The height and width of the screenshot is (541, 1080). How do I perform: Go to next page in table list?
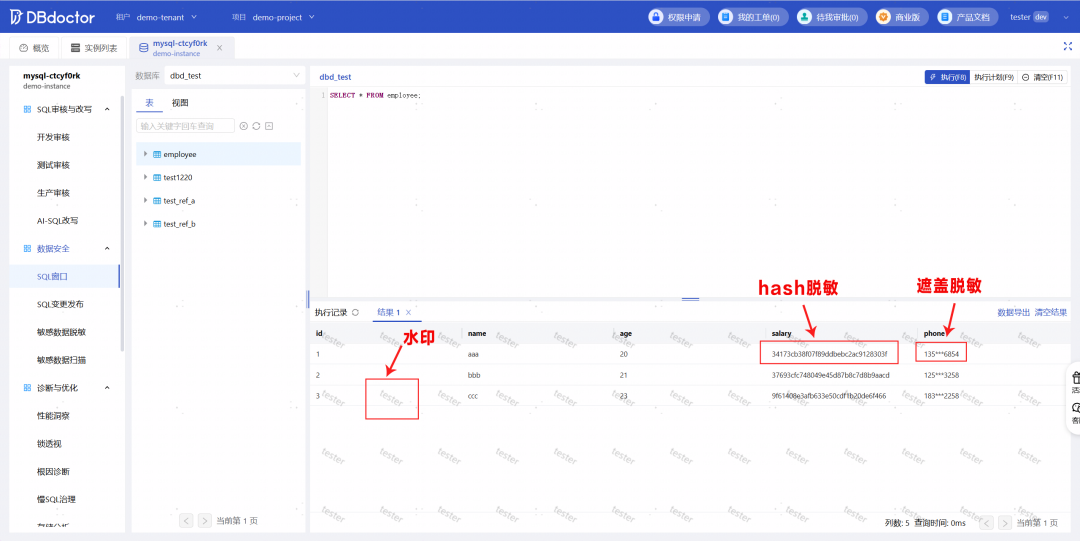coord(205,521)
